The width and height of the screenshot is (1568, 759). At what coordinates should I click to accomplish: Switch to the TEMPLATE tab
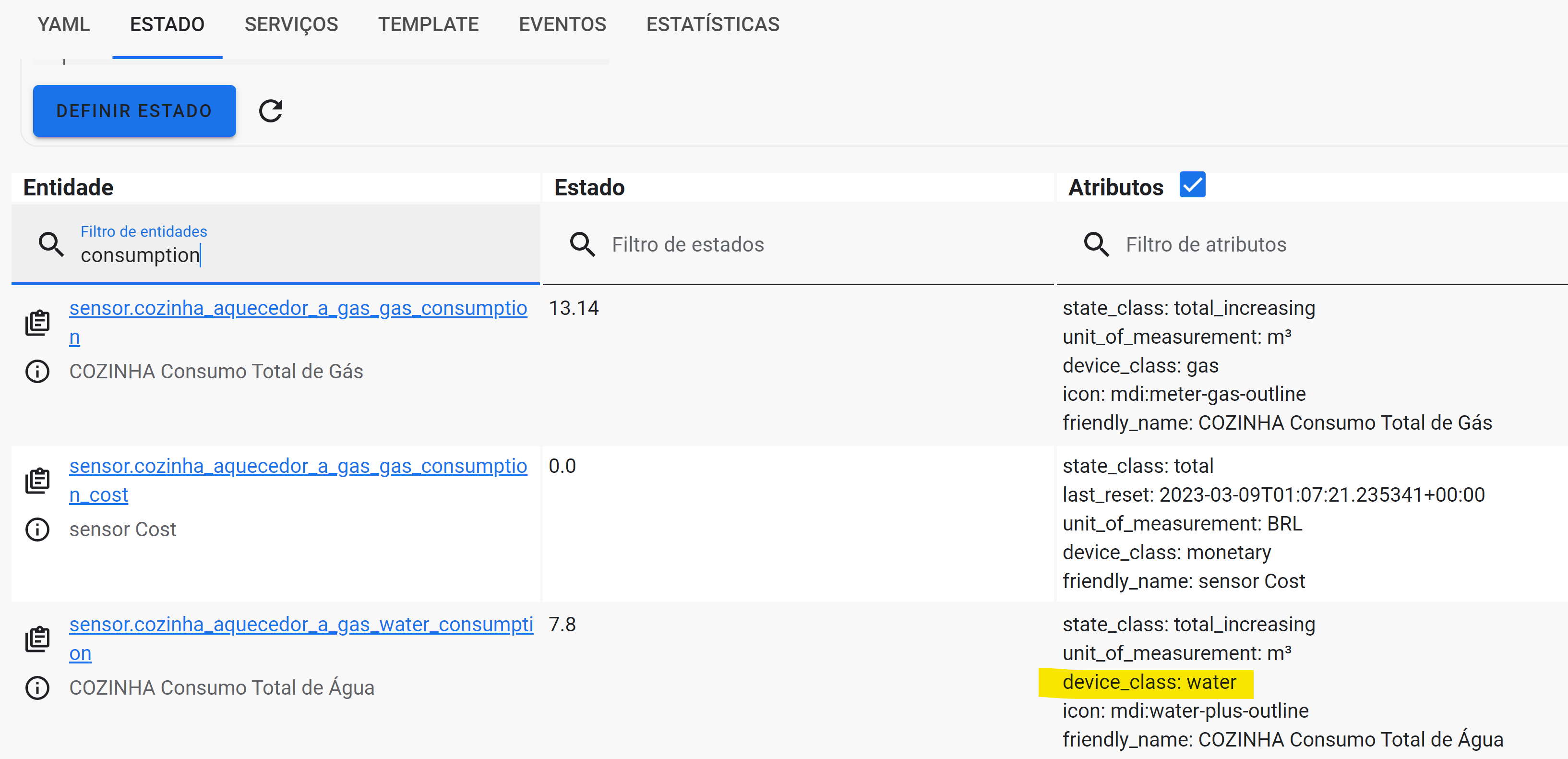click(428, 24)
